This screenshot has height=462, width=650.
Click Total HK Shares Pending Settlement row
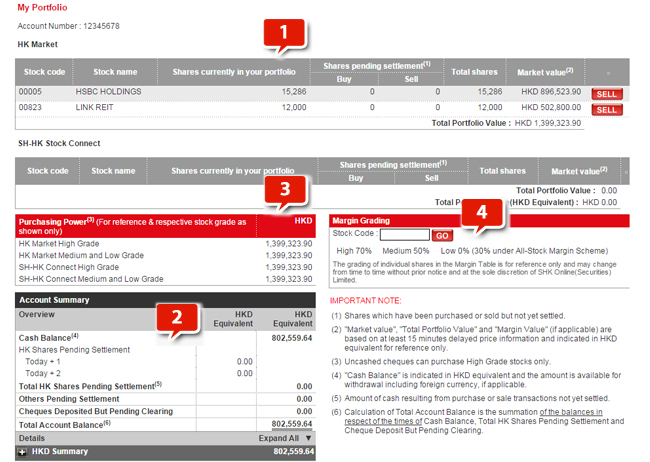pos(165,386)
